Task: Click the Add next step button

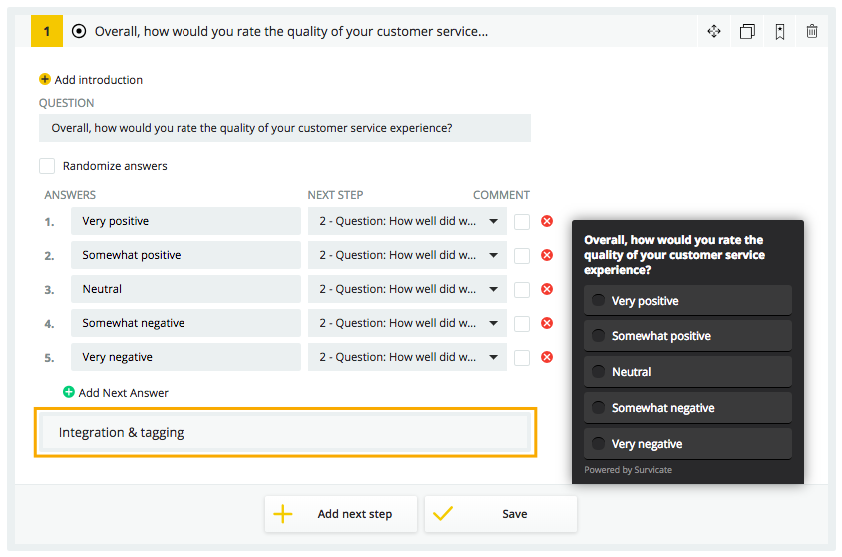Action: [340, 514]
